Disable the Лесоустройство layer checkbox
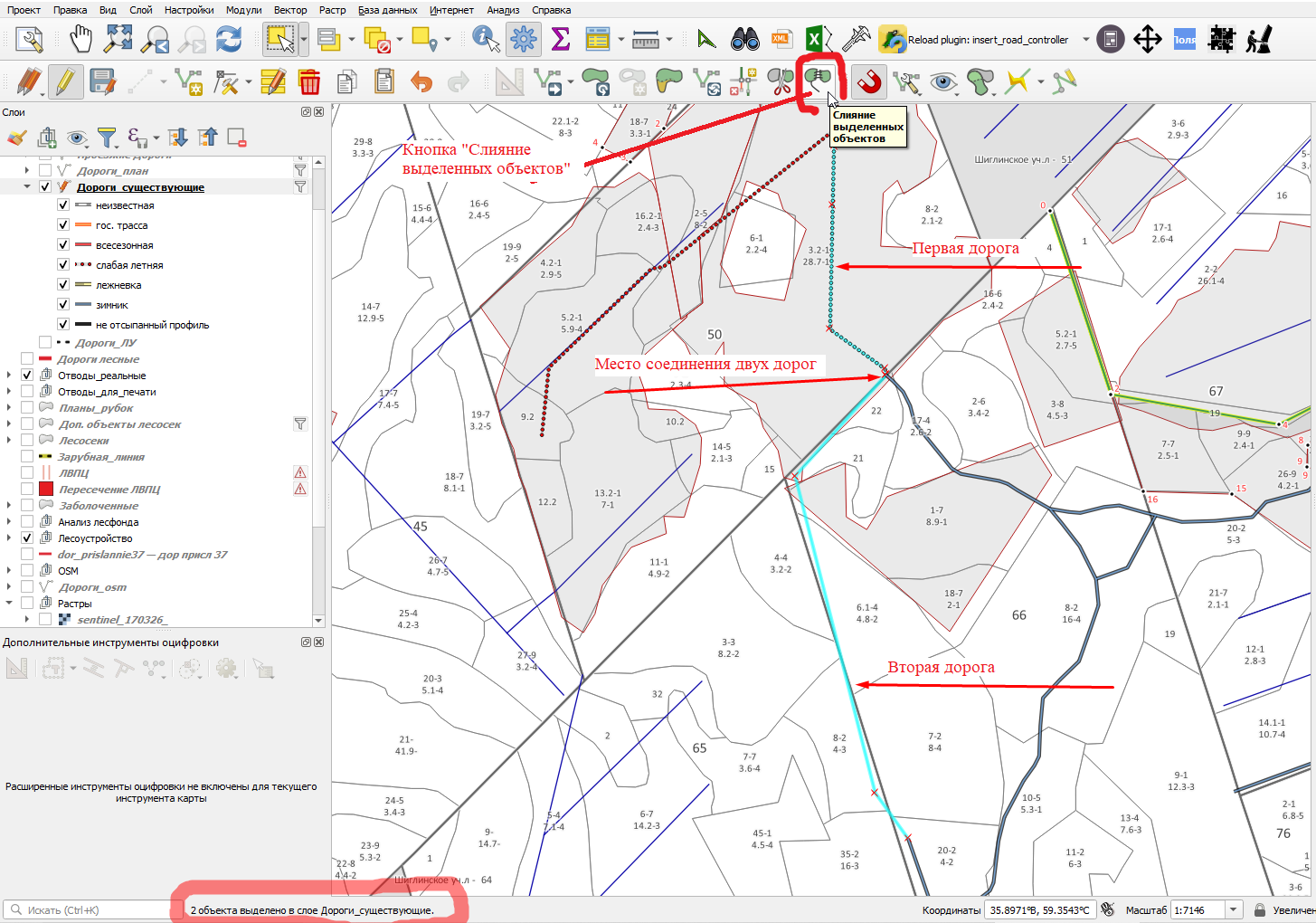The image size is (1316, 923). [x=27, y=538]
